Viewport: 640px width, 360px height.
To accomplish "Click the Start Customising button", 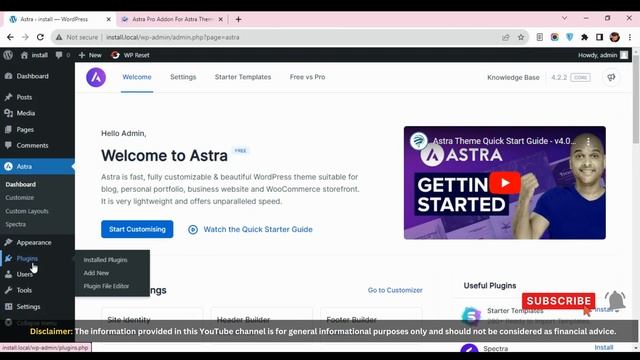I will 137,229.
